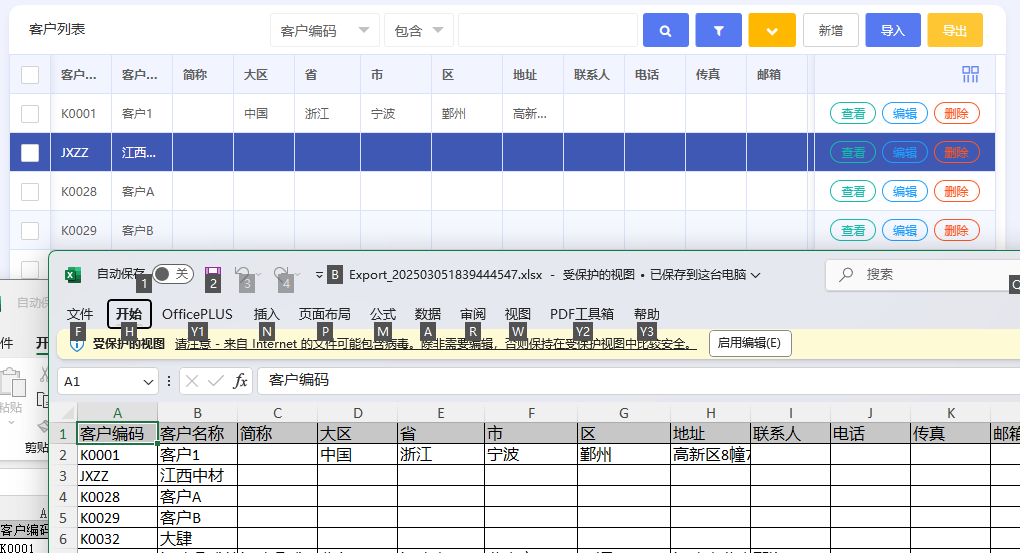This screenshot has height=553, width=1020.
Task: Click the paste icon in background Excel window
Action: click(12, 383)
